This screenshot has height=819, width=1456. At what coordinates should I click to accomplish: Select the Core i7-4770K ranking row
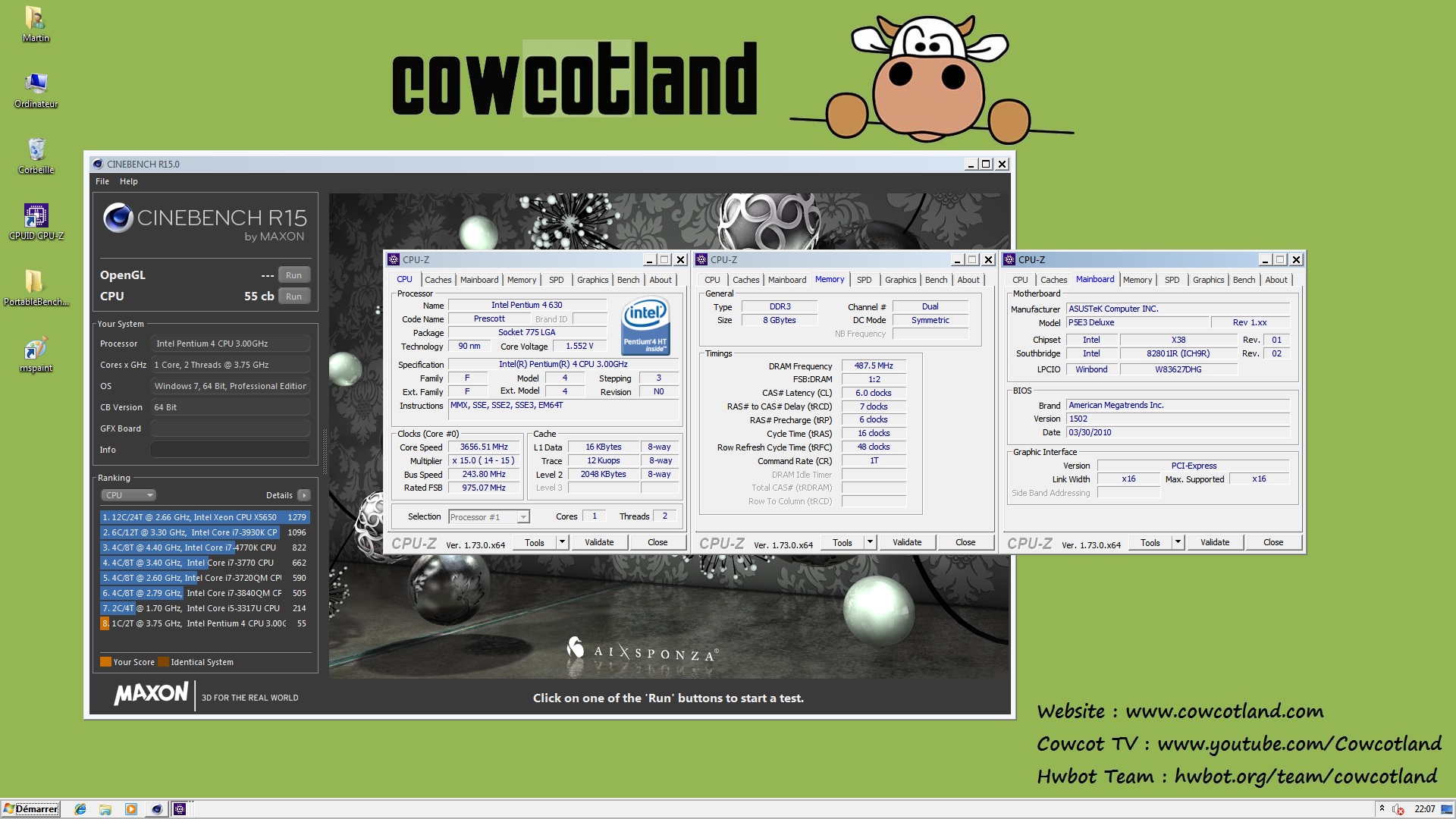click(x=205, y=548)
